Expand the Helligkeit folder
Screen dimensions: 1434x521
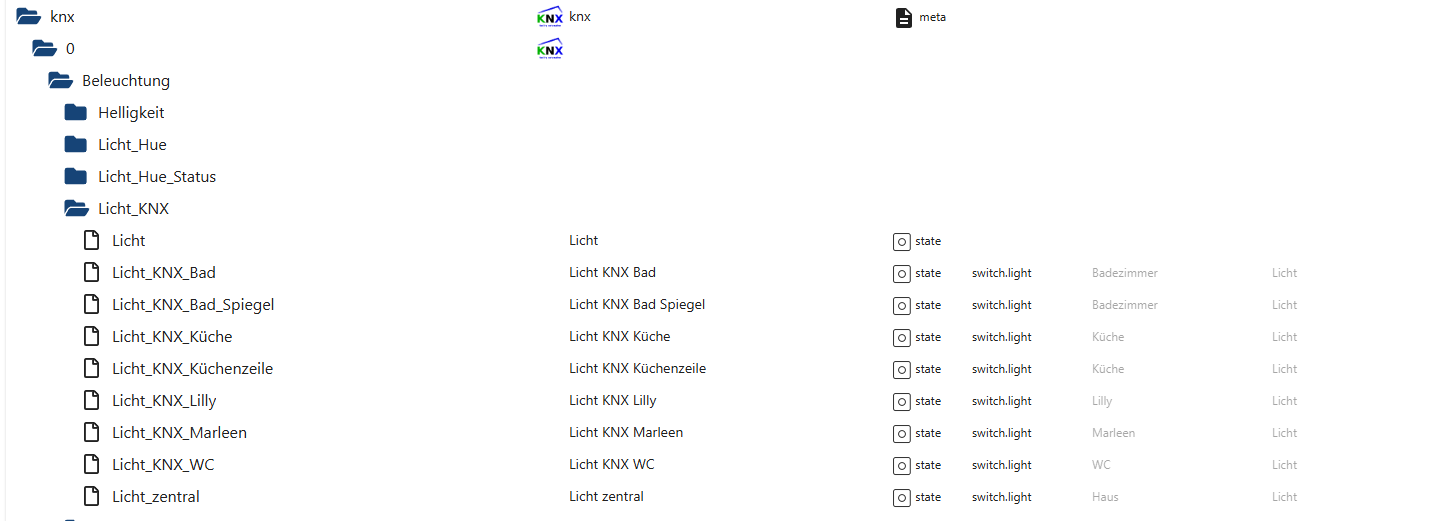coord(76,113)
